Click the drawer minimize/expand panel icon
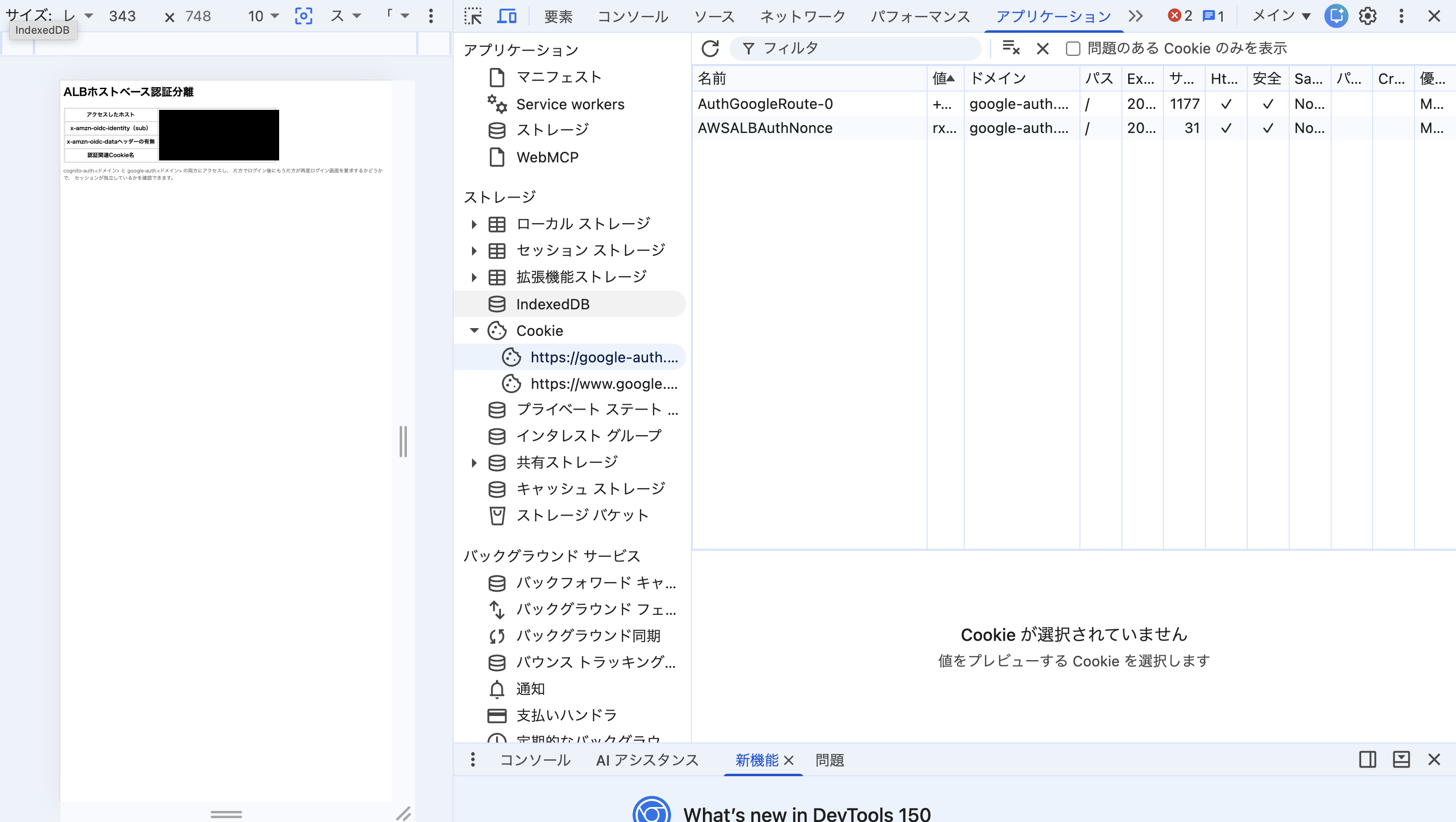This screenshot has height=822, width=1456. tap(1401, 759)
